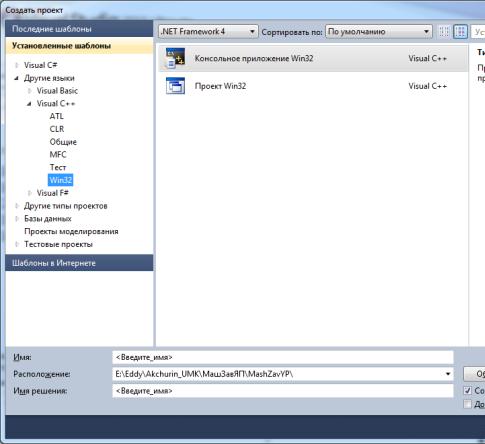Focus the 'Имя решения' solution name field
485x444 pixels.
click(x=283, y=391)
